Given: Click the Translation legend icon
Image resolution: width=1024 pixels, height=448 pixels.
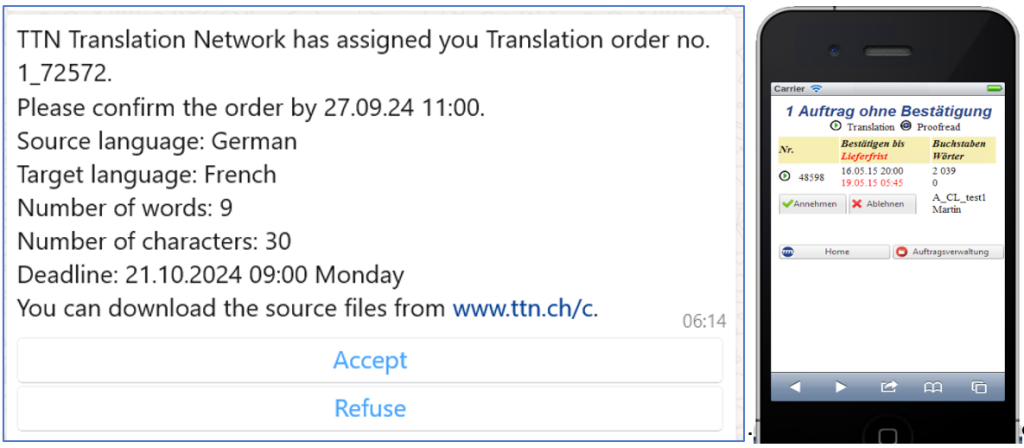Looking at the screenshot, I should coord(837,127).
